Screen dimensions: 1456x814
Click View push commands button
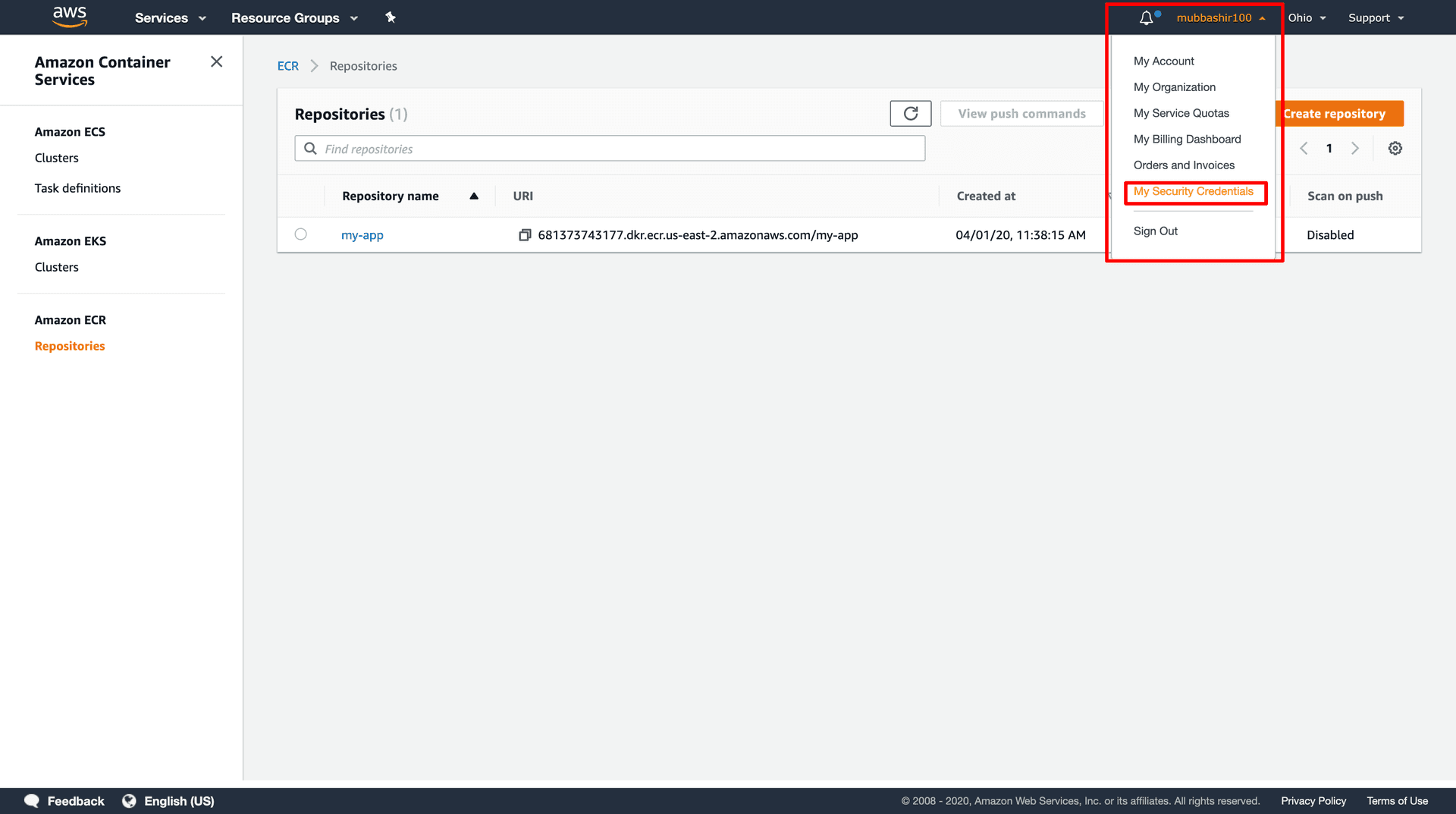[x=1021, y=114]
